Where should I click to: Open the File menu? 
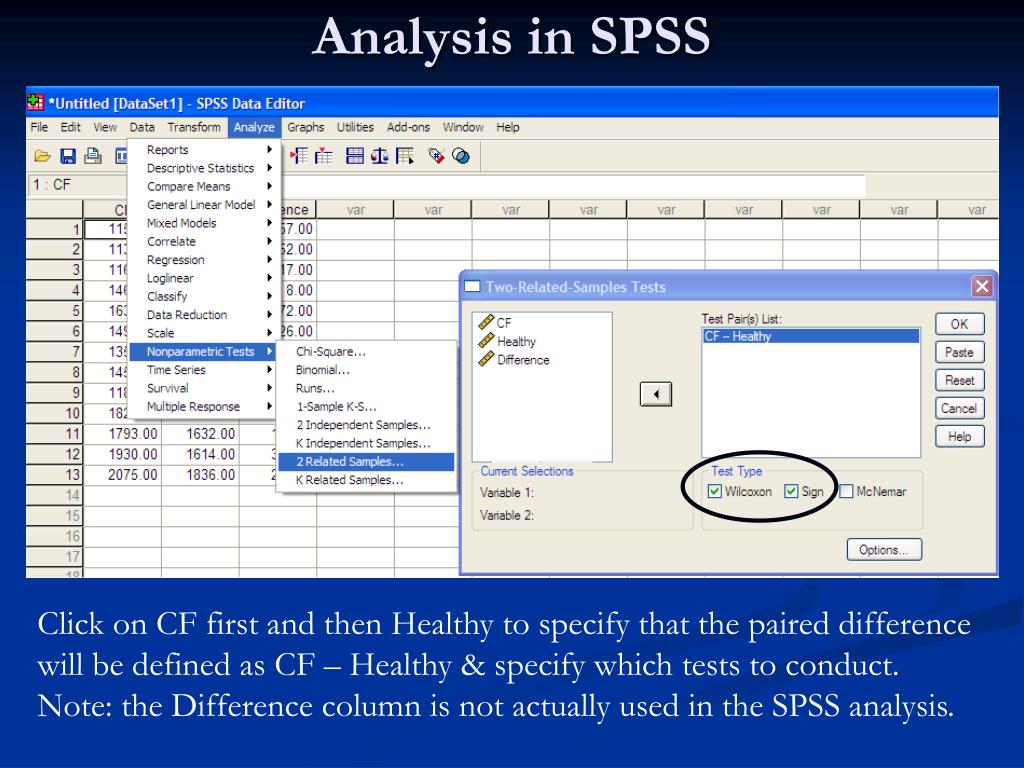click(39, 127)
